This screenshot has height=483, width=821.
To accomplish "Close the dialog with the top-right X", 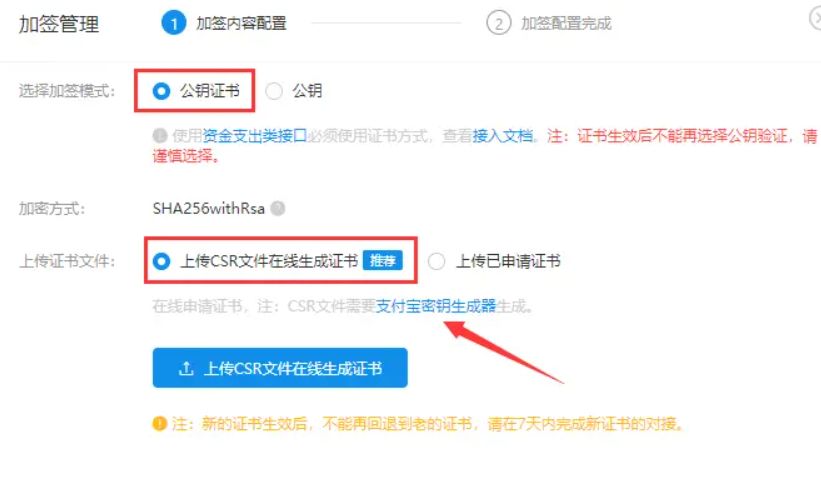I will [816, 19].
